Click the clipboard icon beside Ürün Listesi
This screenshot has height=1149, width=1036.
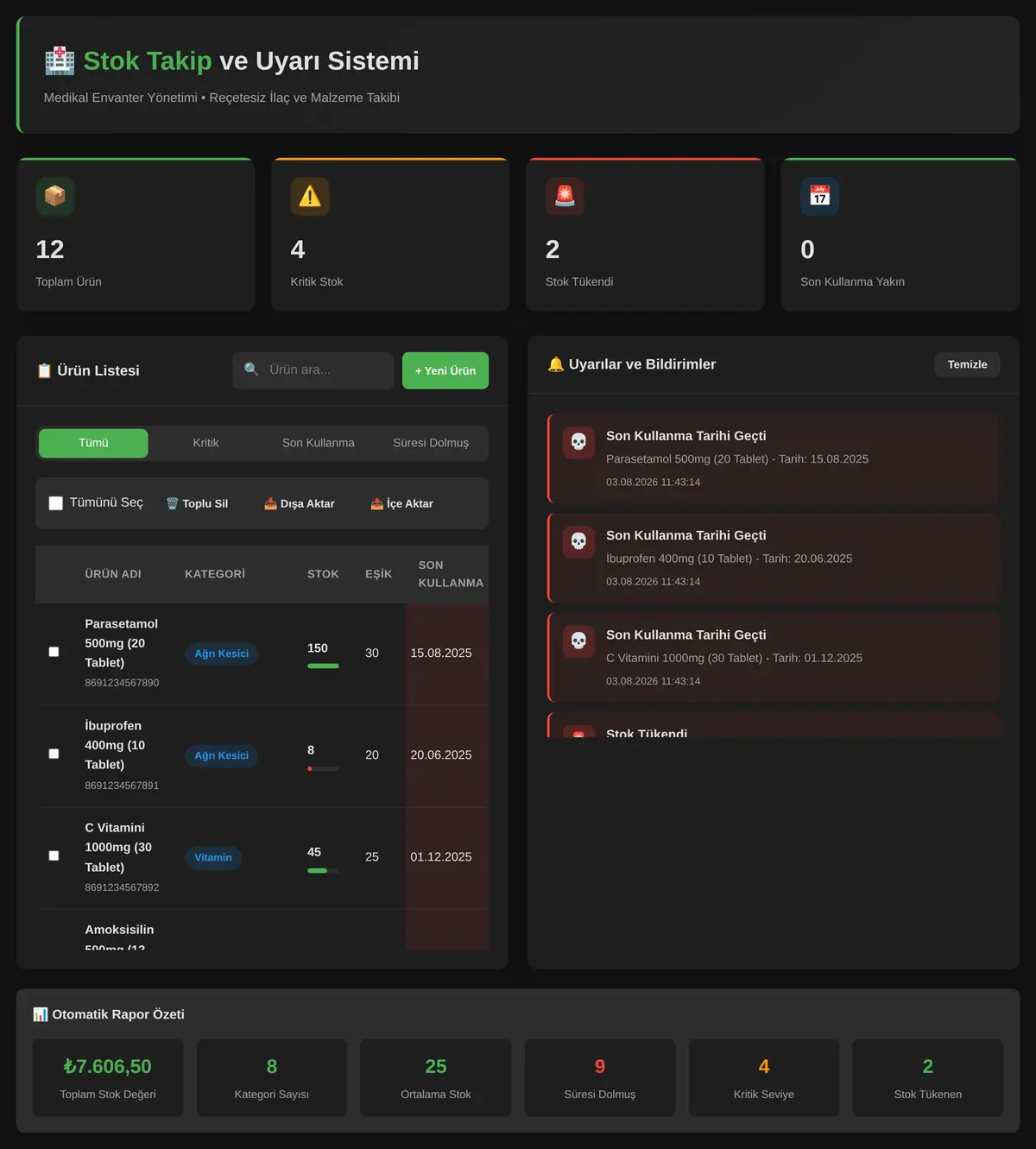tap(44, 371)
